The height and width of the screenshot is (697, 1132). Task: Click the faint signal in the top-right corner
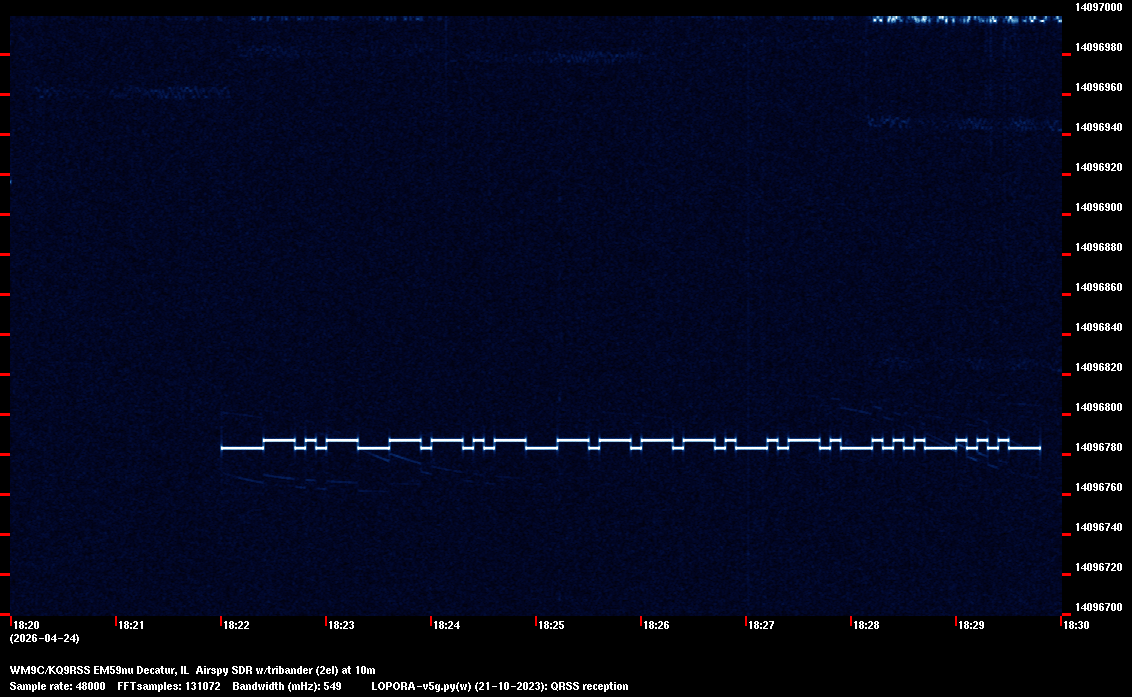pos(965,19)
